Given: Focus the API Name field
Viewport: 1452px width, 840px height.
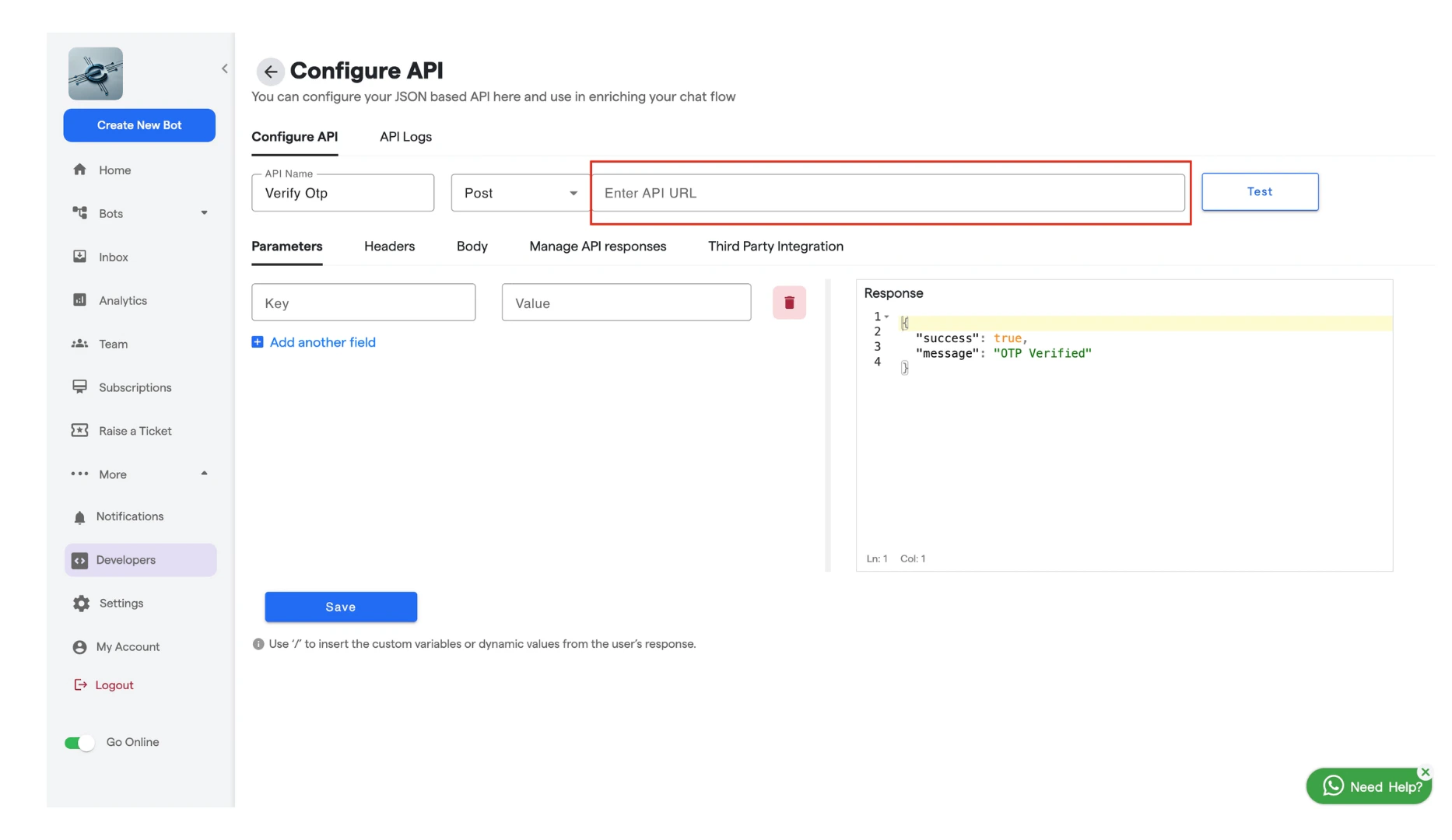Looking at the screenshot, I should coord(342,193).
